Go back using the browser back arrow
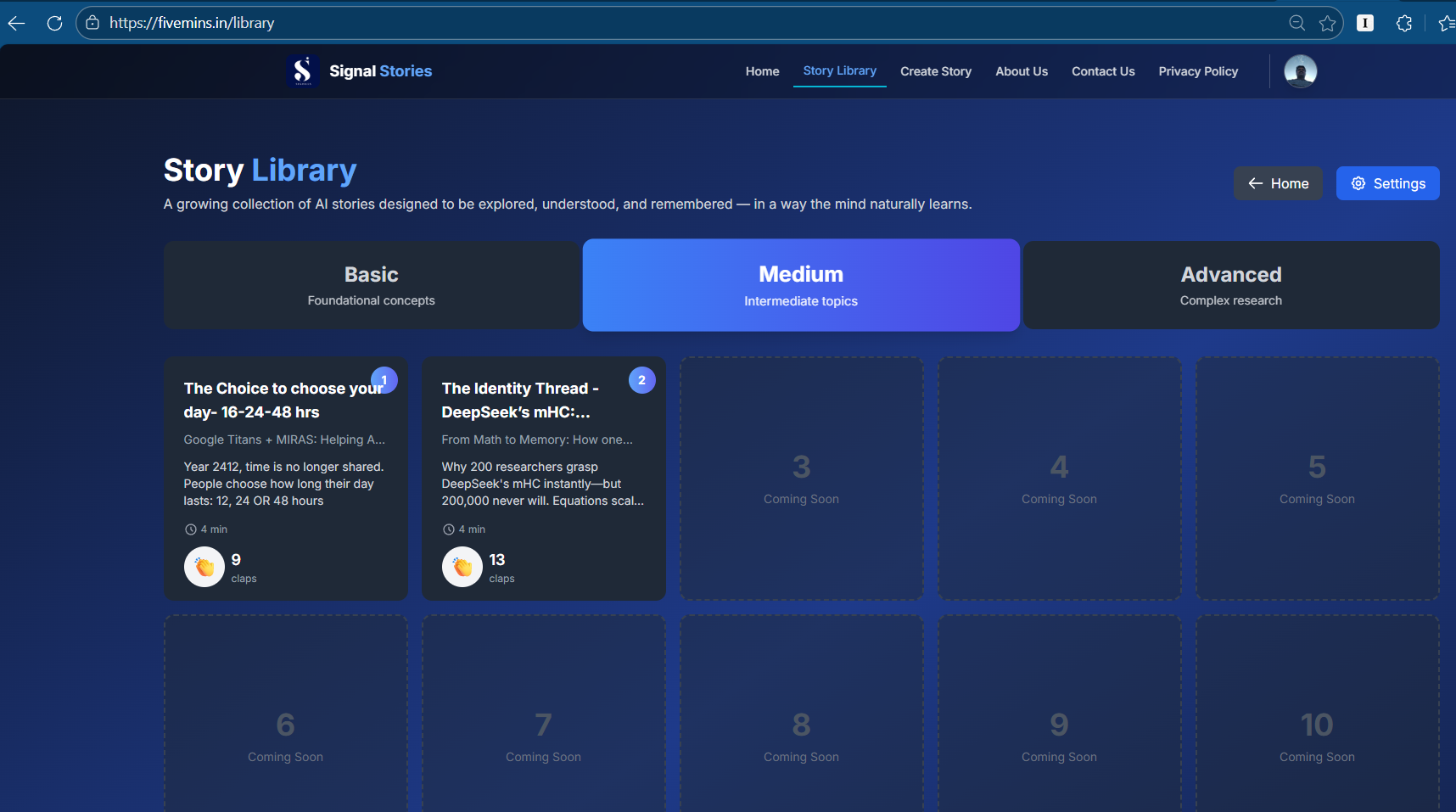 (16, 23)
